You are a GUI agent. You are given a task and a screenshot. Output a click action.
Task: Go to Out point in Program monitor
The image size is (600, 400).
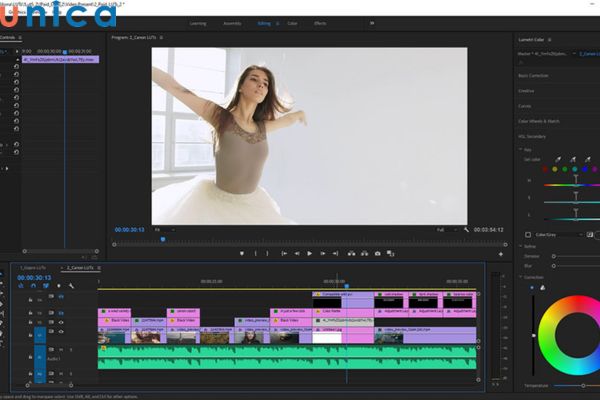coord(335,253)
